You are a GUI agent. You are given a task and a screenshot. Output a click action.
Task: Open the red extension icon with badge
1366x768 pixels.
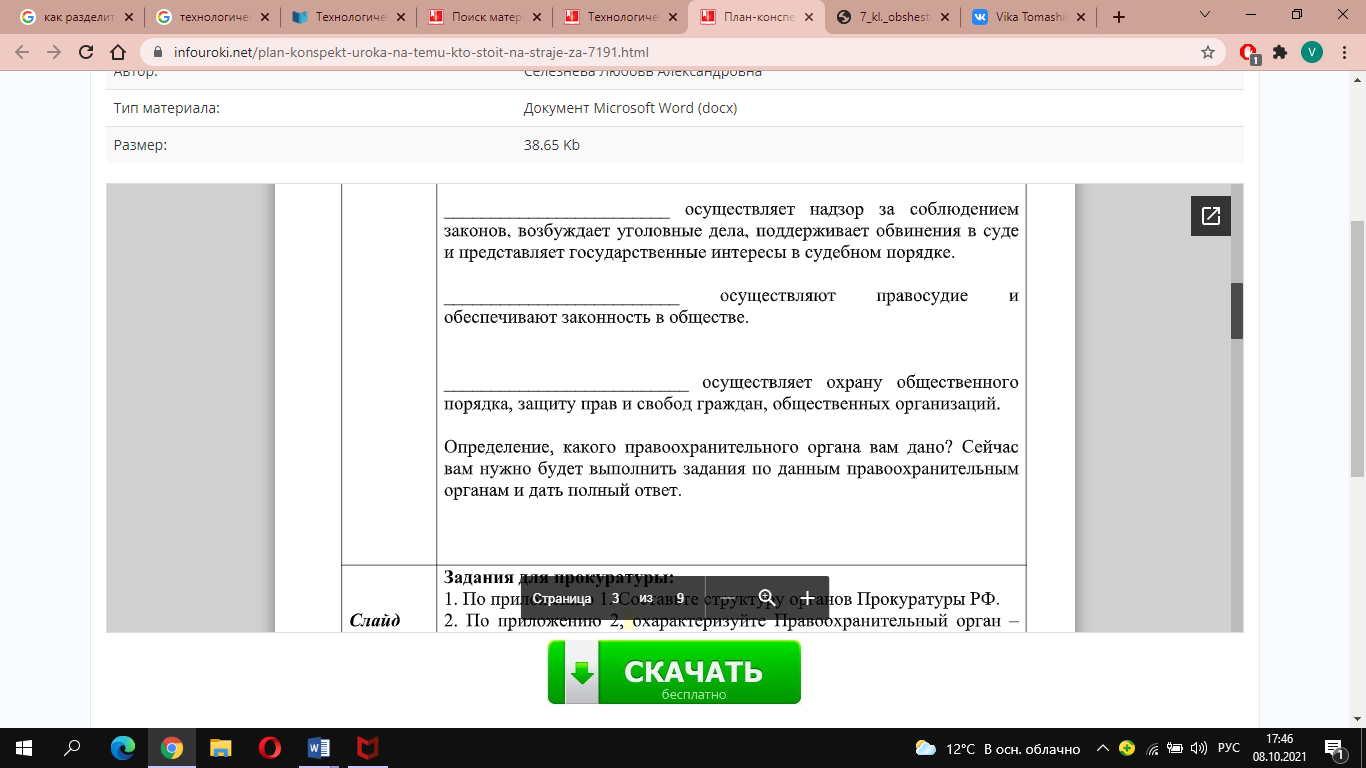click(1248, 53)
